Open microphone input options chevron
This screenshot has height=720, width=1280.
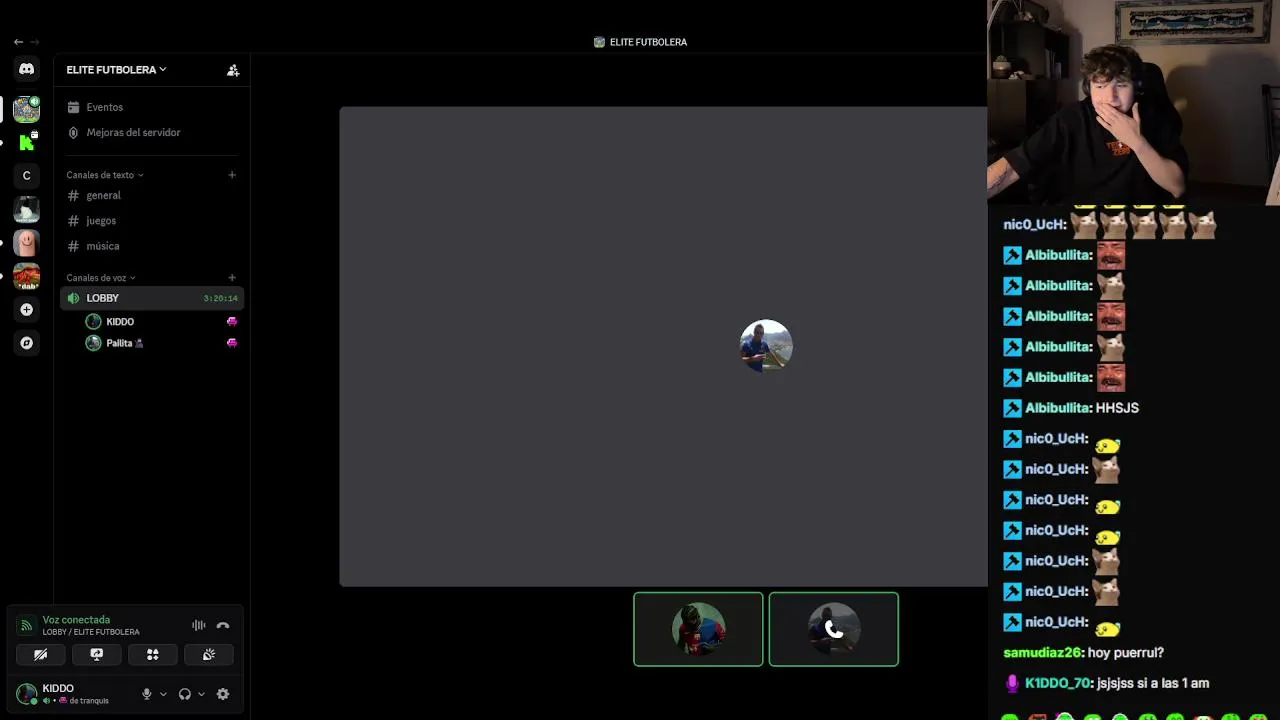pos(163,694)
